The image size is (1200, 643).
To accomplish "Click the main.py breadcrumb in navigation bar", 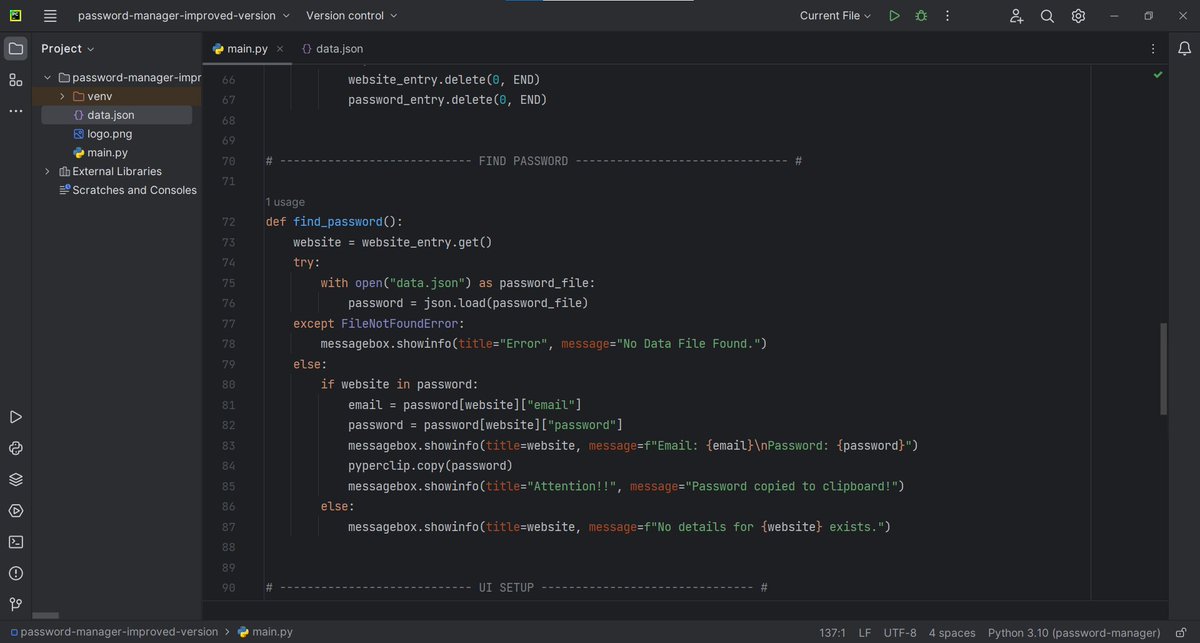I will [x=265, y=632].
